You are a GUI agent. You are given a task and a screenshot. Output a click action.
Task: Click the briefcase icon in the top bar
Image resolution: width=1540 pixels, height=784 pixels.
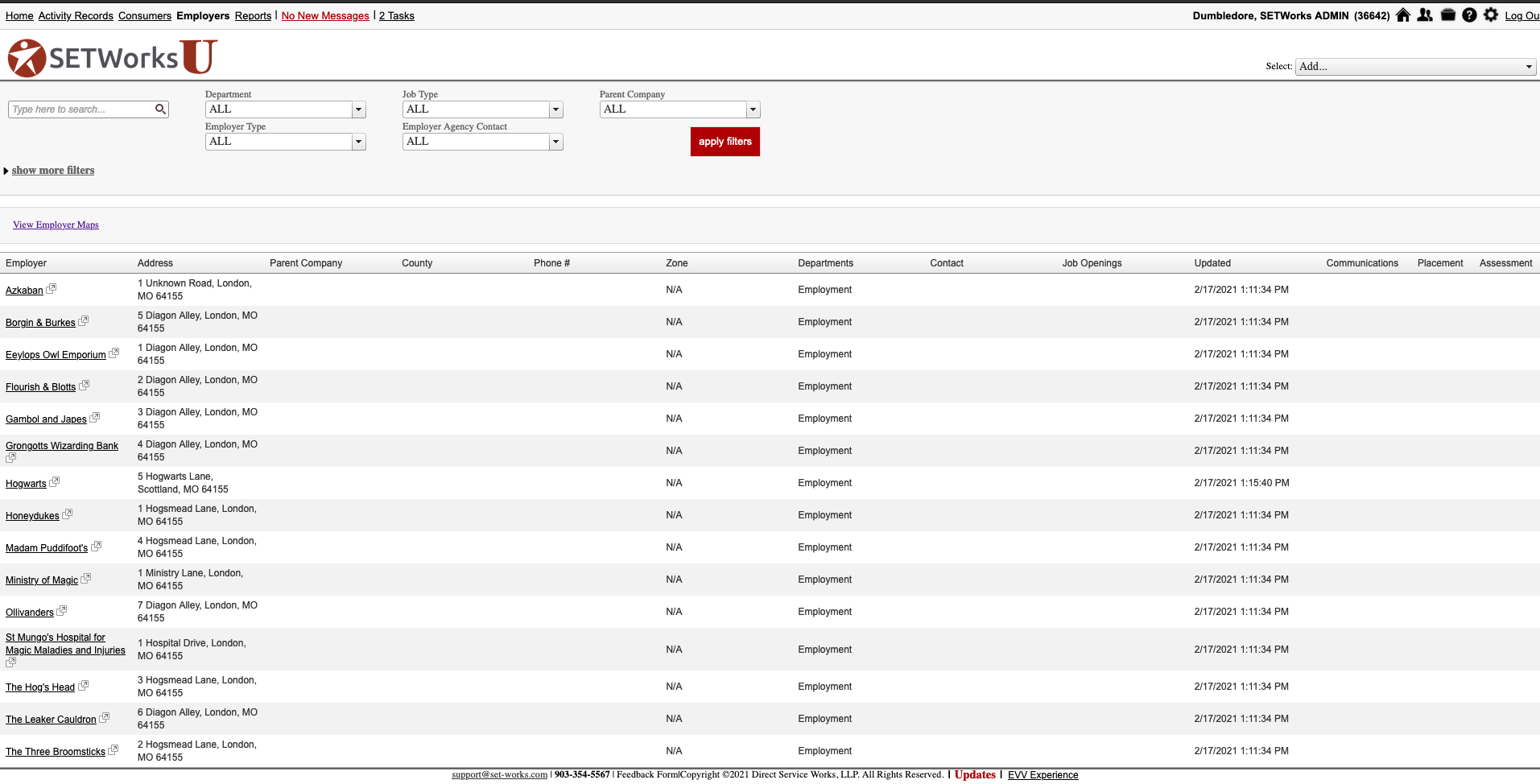coord(1447,15)
